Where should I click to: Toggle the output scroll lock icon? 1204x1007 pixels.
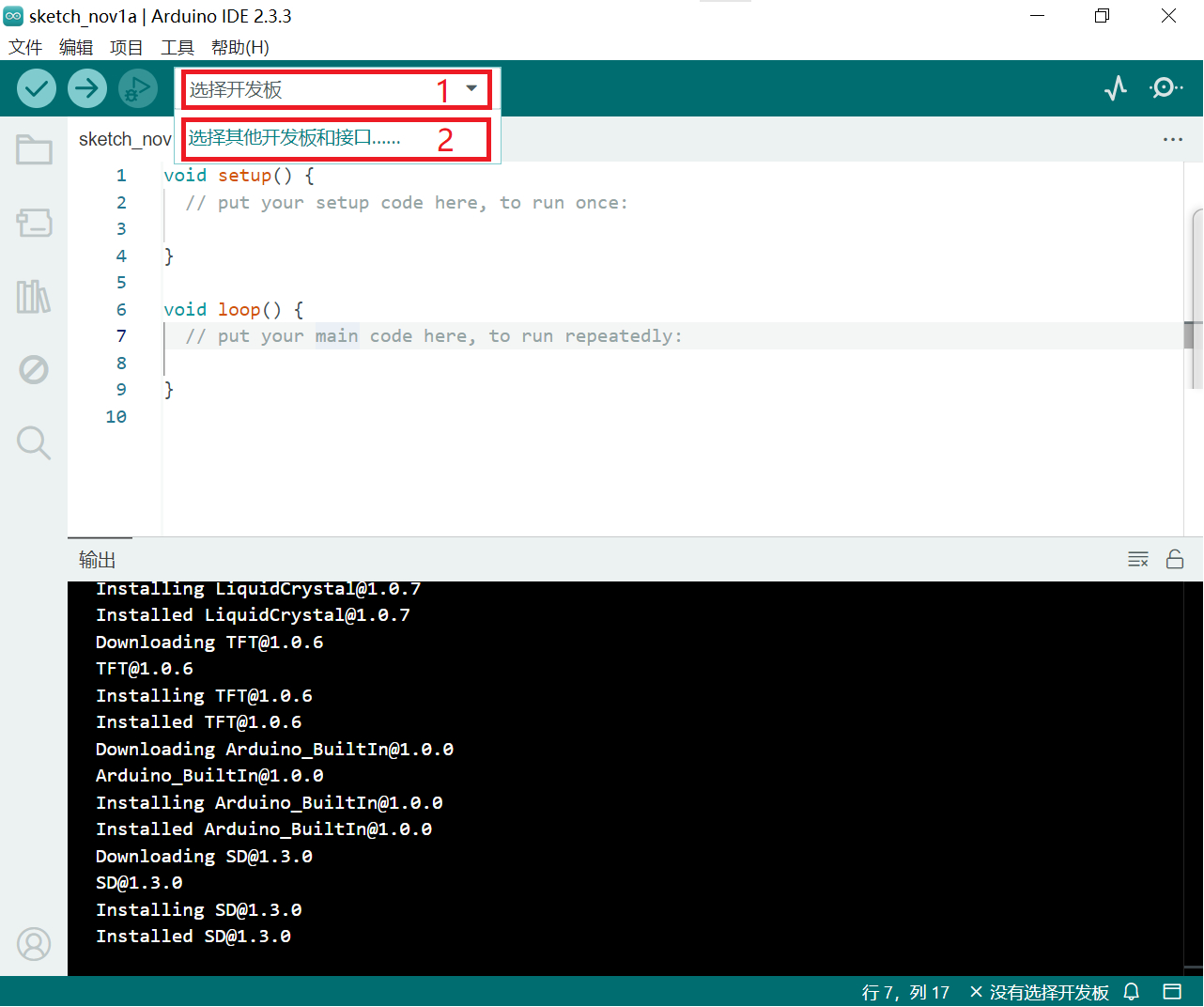(x=1175, y=560)
